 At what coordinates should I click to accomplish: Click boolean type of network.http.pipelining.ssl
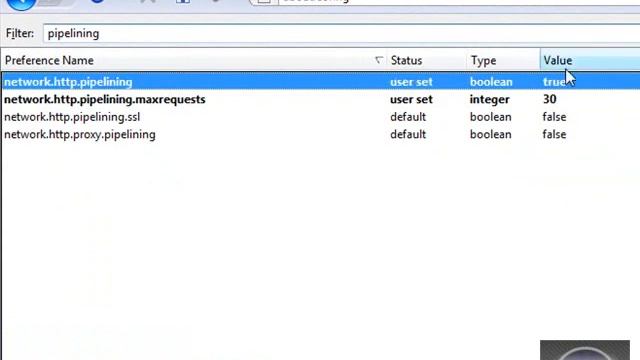point(490,117)
